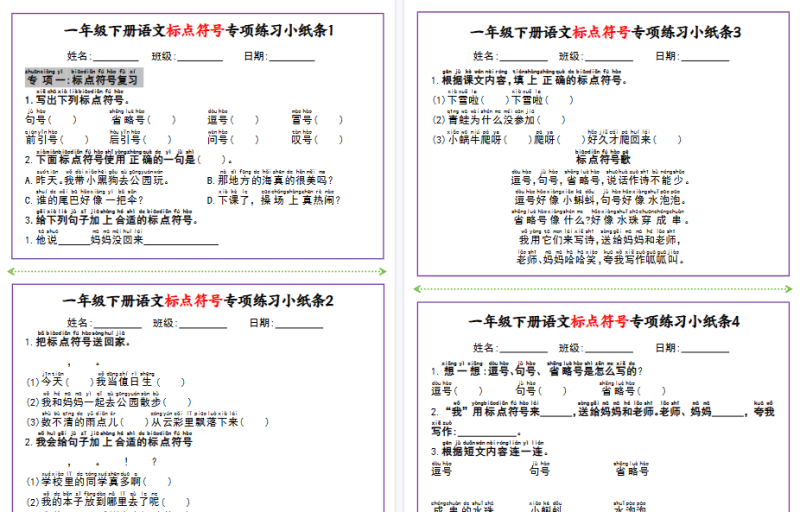Click the blank after 妈妈没回来
This screenshot has height=512, width=800.
(181, 241)
